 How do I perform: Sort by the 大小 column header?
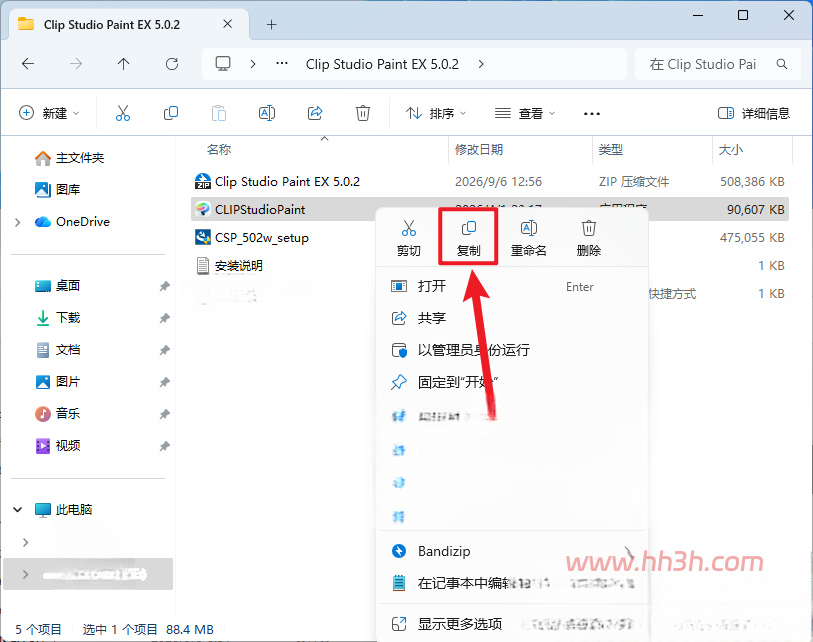tap(731, 150)
